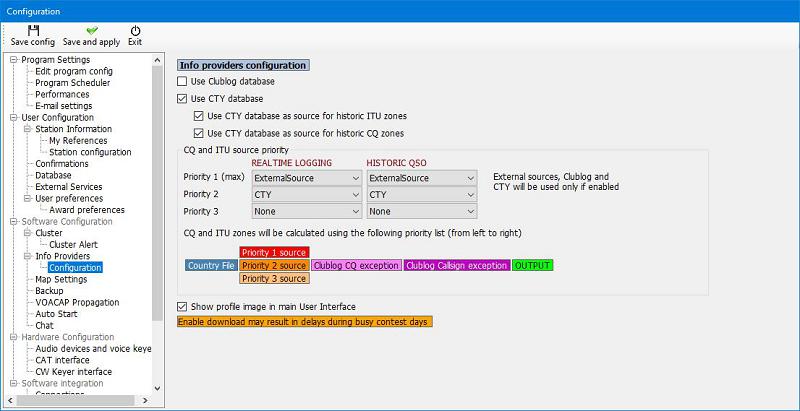This screenshot has width=800, height=411.
Task: Open E-mail settings
Action: click(x=64, y=106)
